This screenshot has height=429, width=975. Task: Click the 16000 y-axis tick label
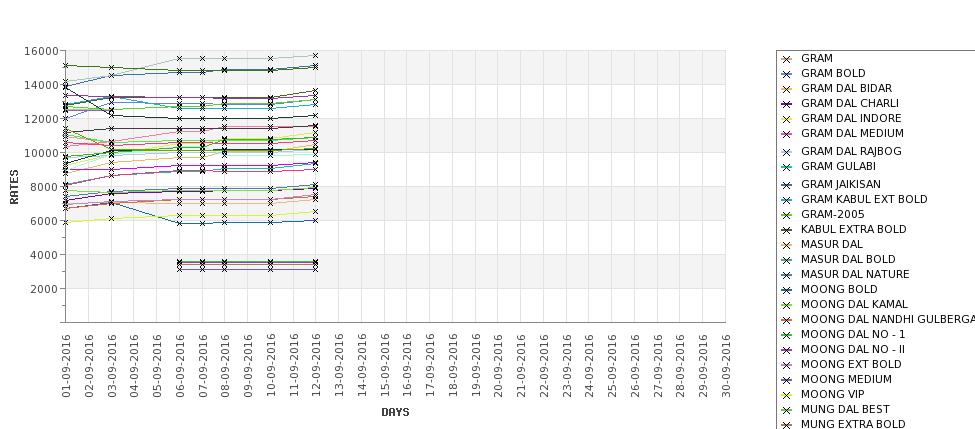(x=41, y=51)
